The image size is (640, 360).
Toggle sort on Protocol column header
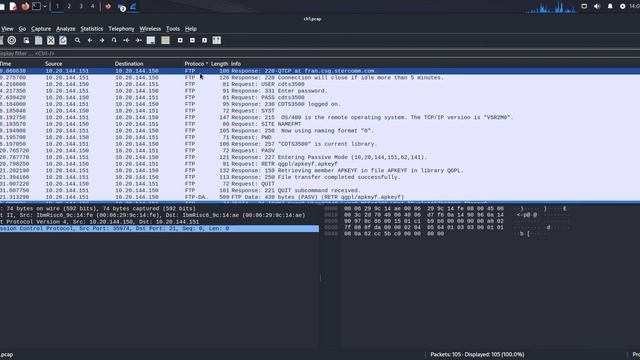(196, 64)
